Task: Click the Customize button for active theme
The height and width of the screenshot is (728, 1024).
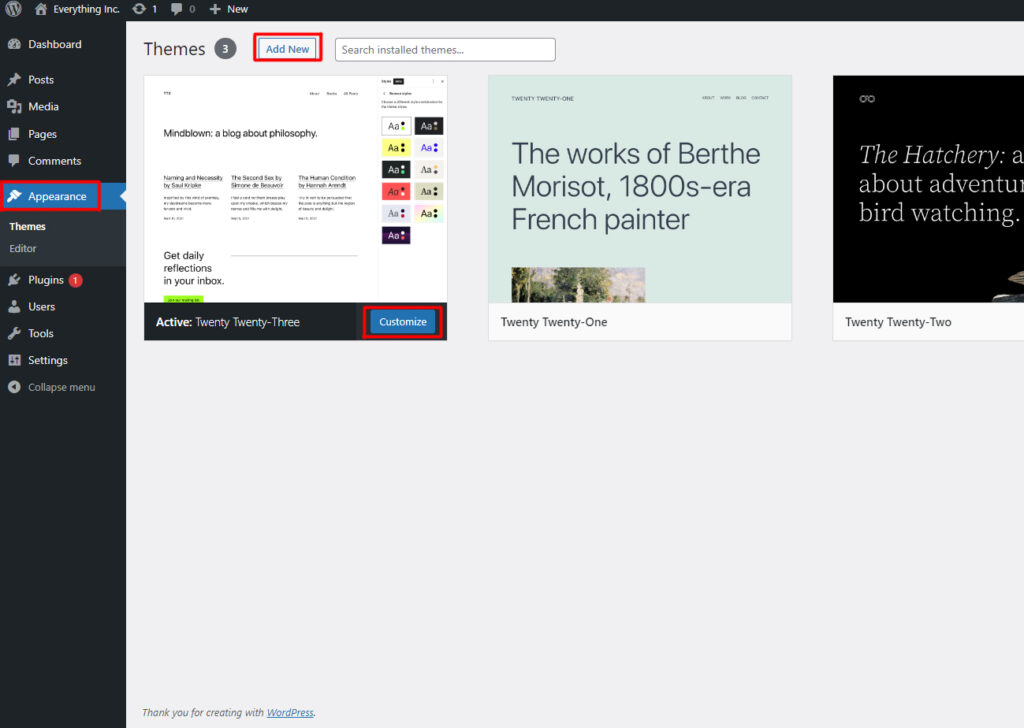Action: click(402, 322)
